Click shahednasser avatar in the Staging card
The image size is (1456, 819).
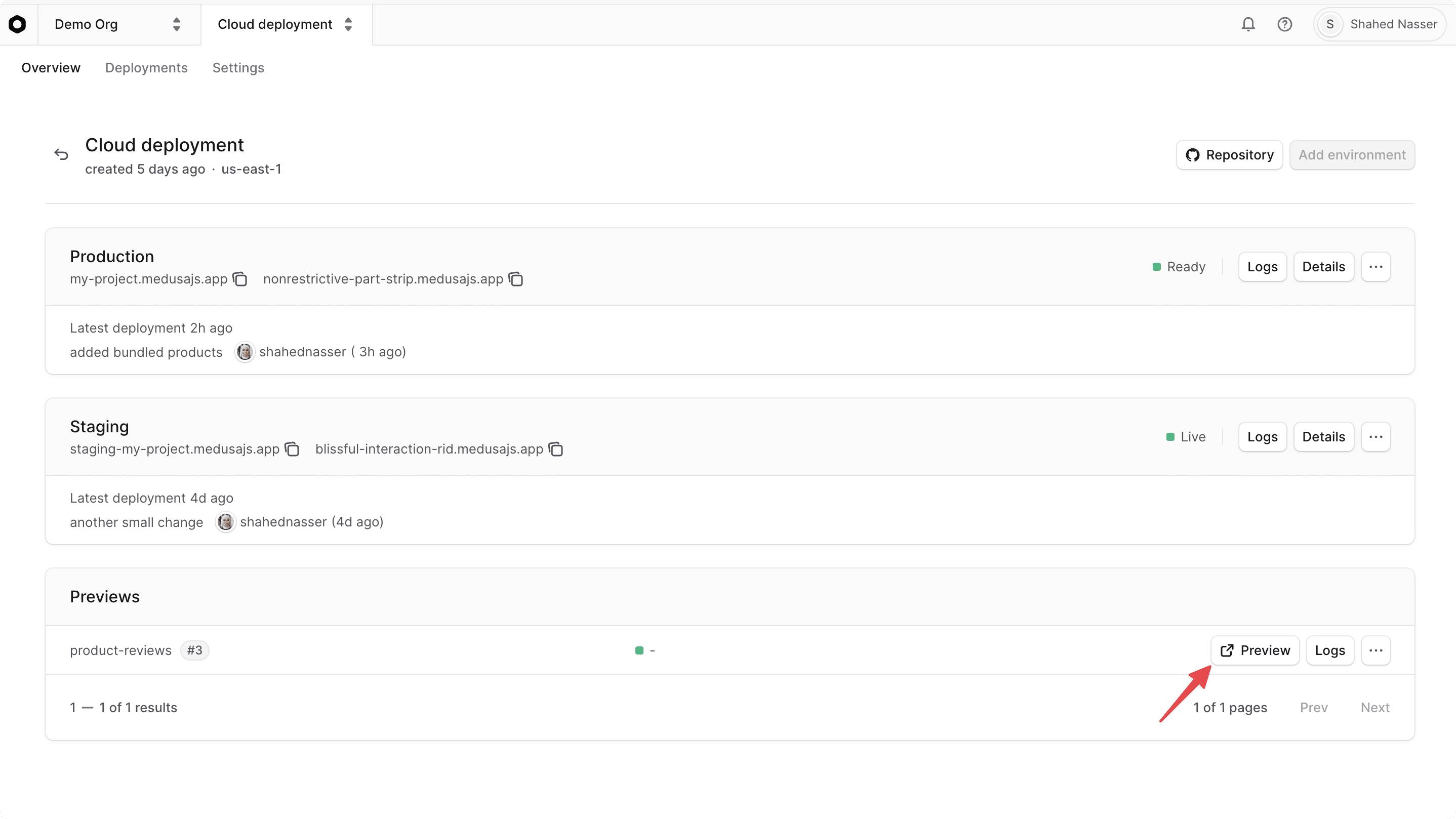(225, 522)
